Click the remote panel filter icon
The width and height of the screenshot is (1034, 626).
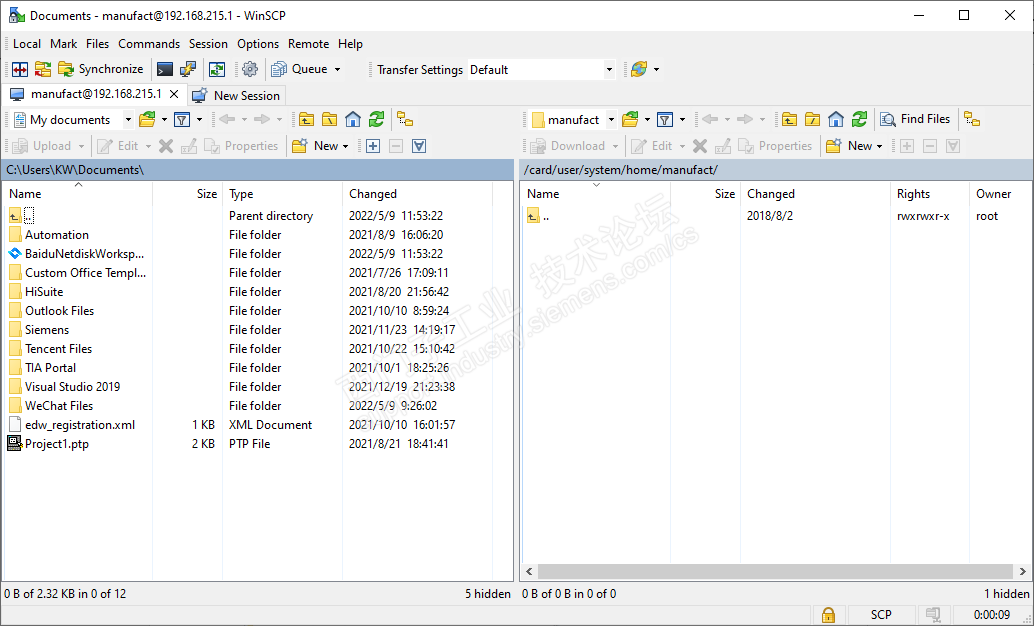[665, 119]
